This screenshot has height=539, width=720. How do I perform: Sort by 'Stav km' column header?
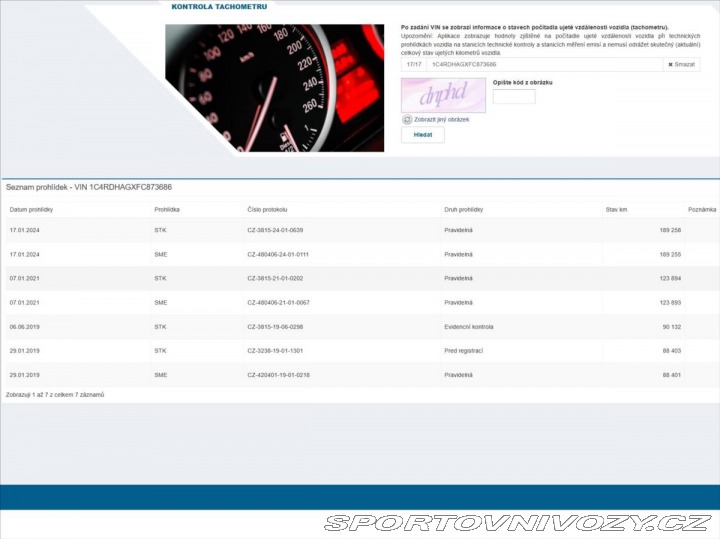click(616, 210)
